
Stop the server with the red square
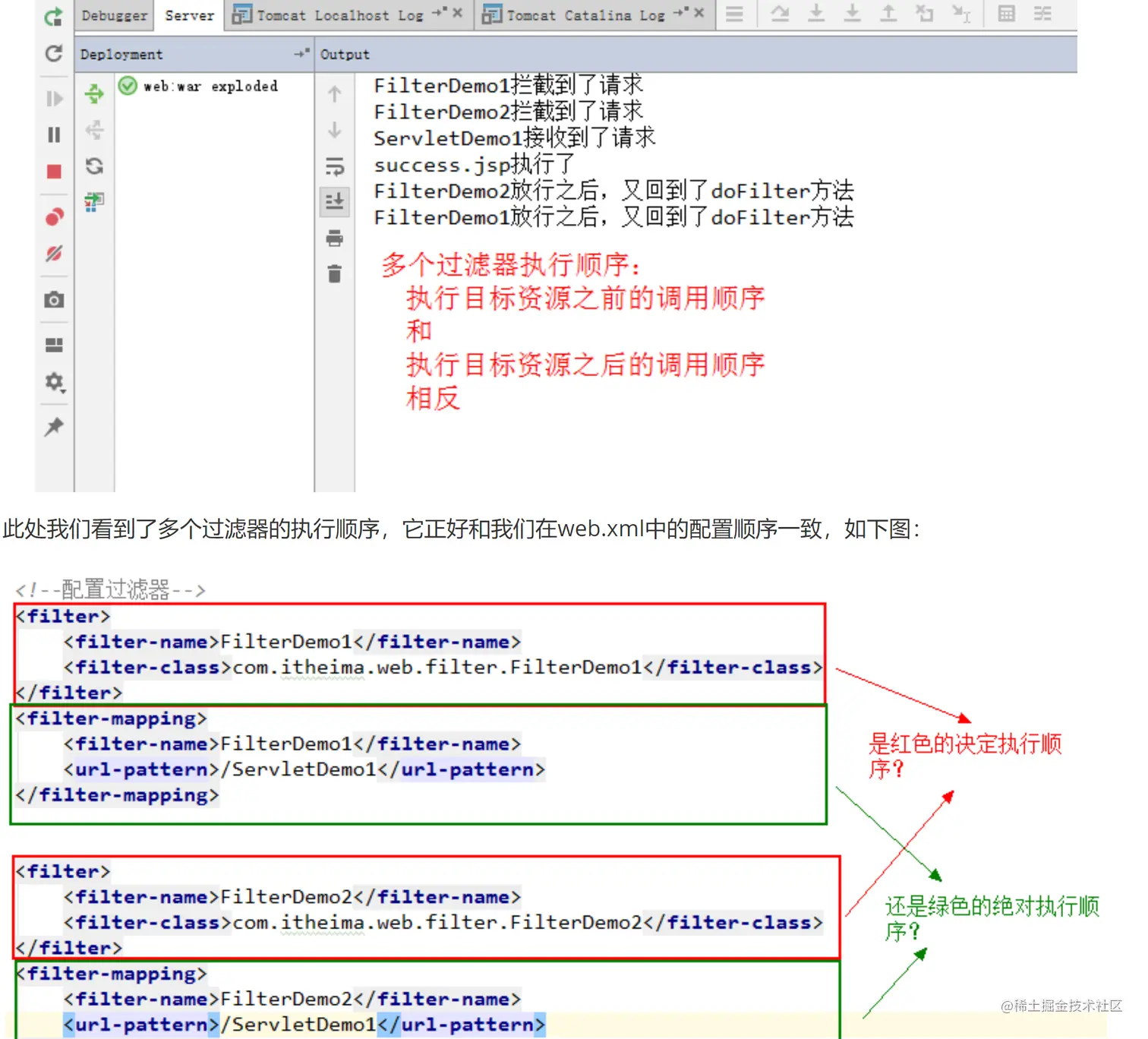click(x=53, y=172)
